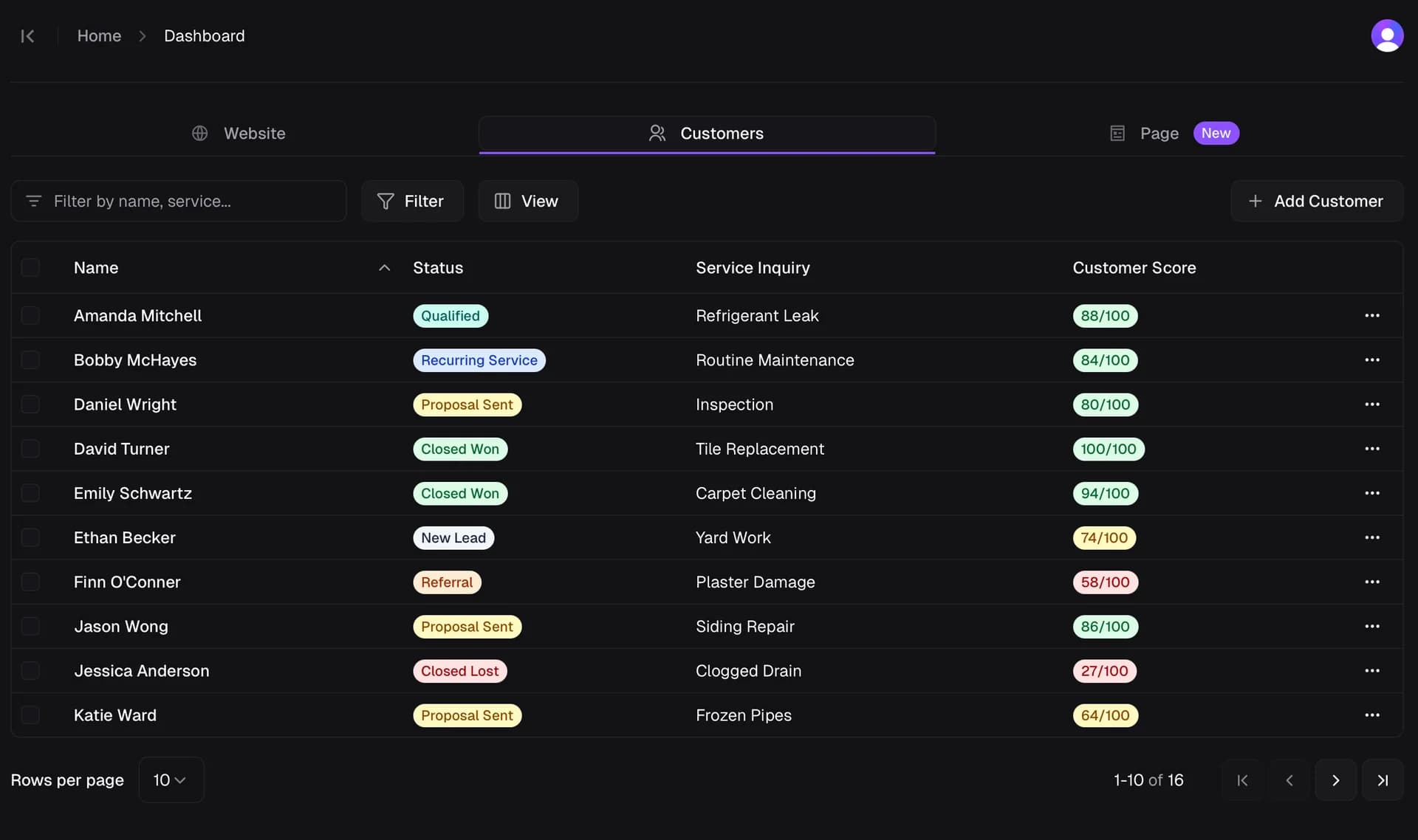The image size is (1418, 840).
Task: Click Emily Schwartz's 94/100 score badge
Action: click(x=1104, y=493)
